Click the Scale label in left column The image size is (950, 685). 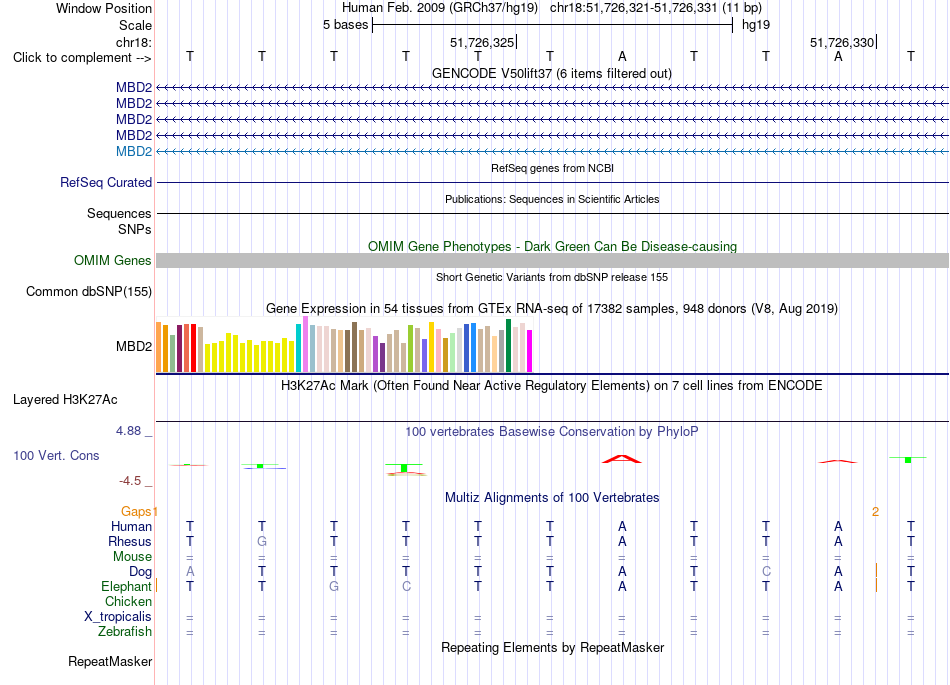pyautogui.click(x=135, y=25)
